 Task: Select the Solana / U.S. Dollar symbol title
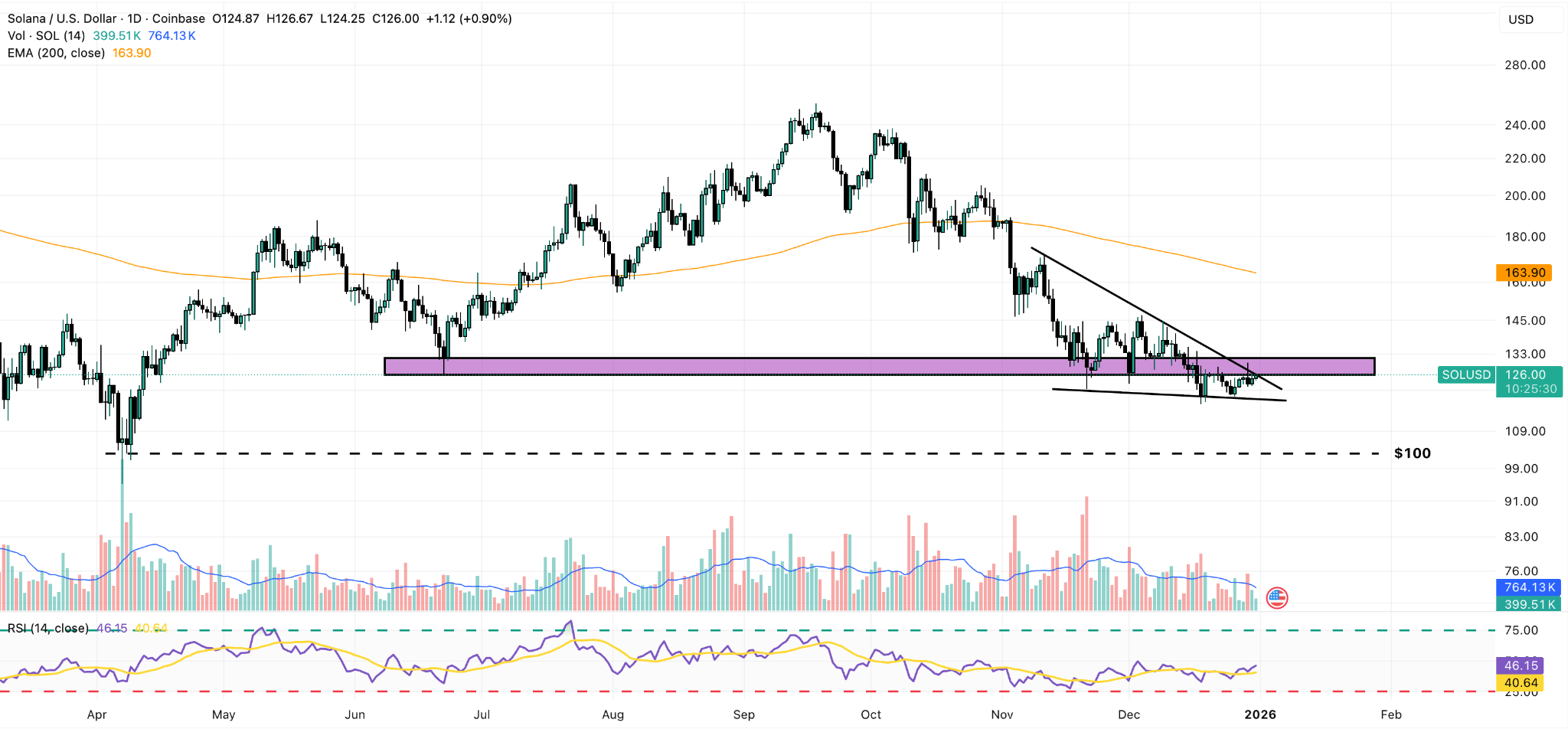click(x=62, y=18)
